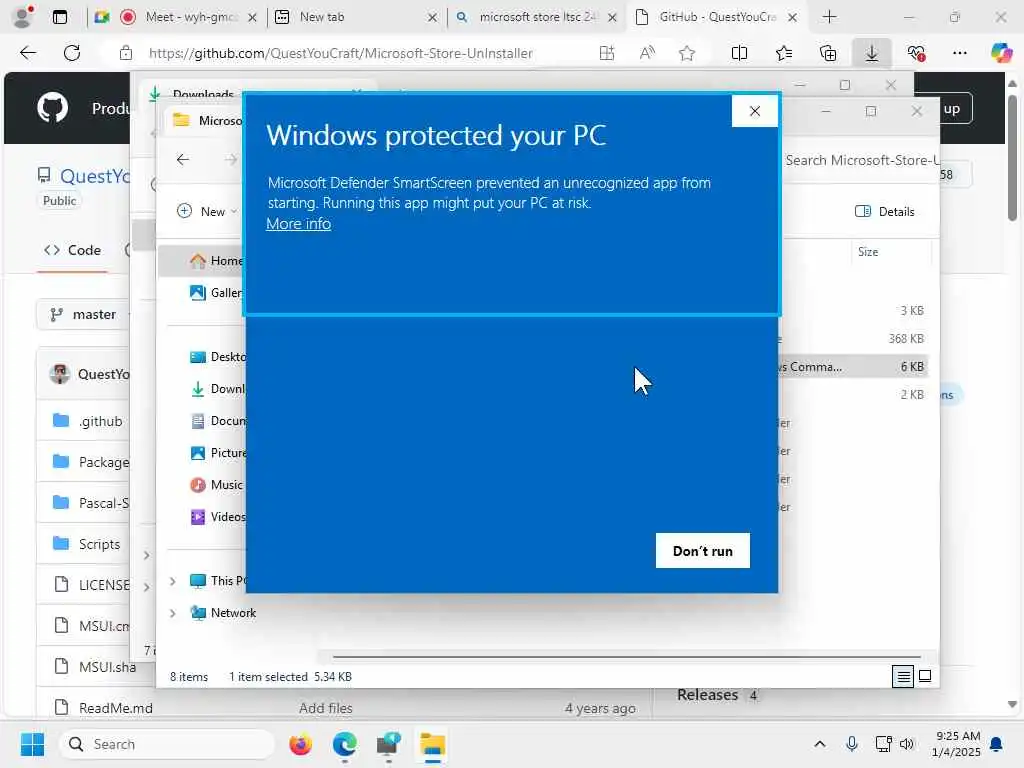Open the MSUI.sha file on GitHub

(x=107, y=667)
